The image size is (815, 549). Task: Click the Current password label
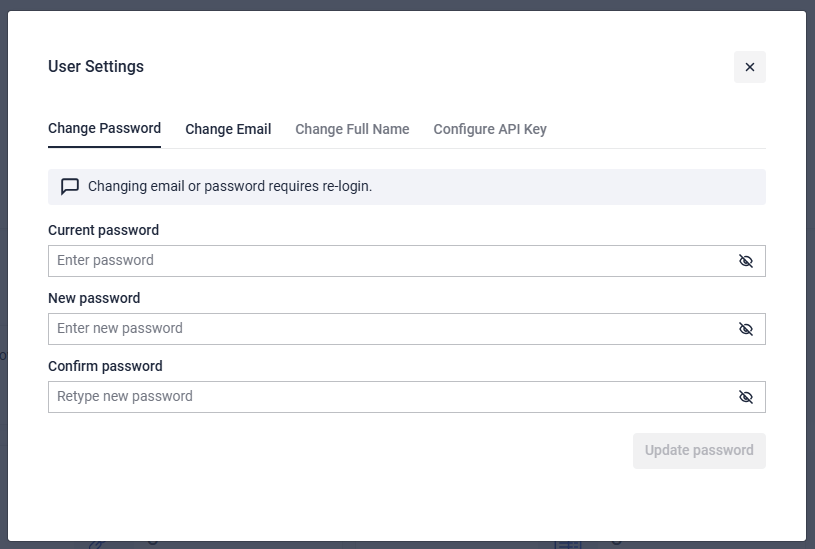click(x=103, y=230)
